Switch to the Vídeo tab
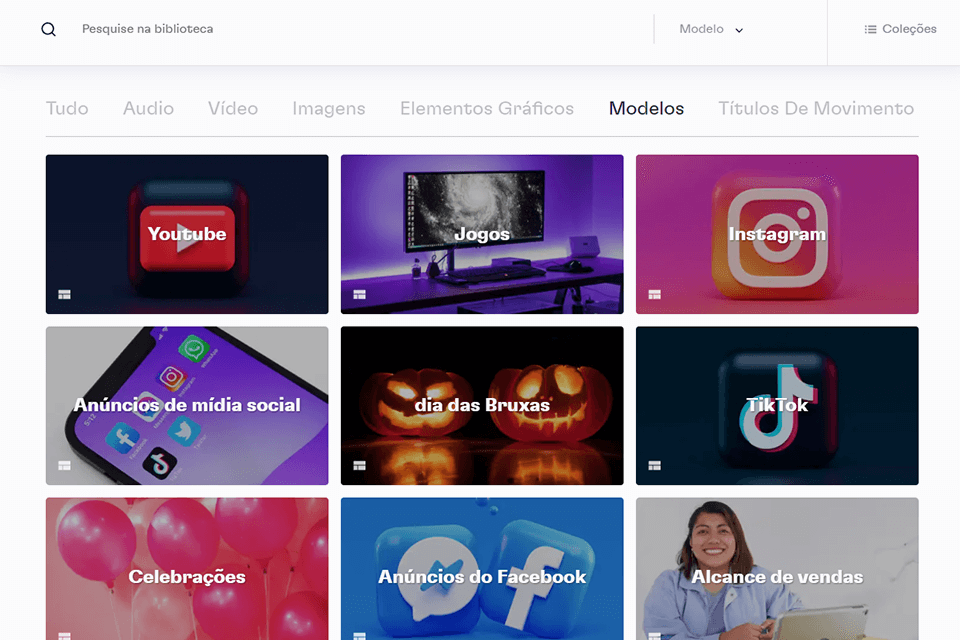 [233, 108]
